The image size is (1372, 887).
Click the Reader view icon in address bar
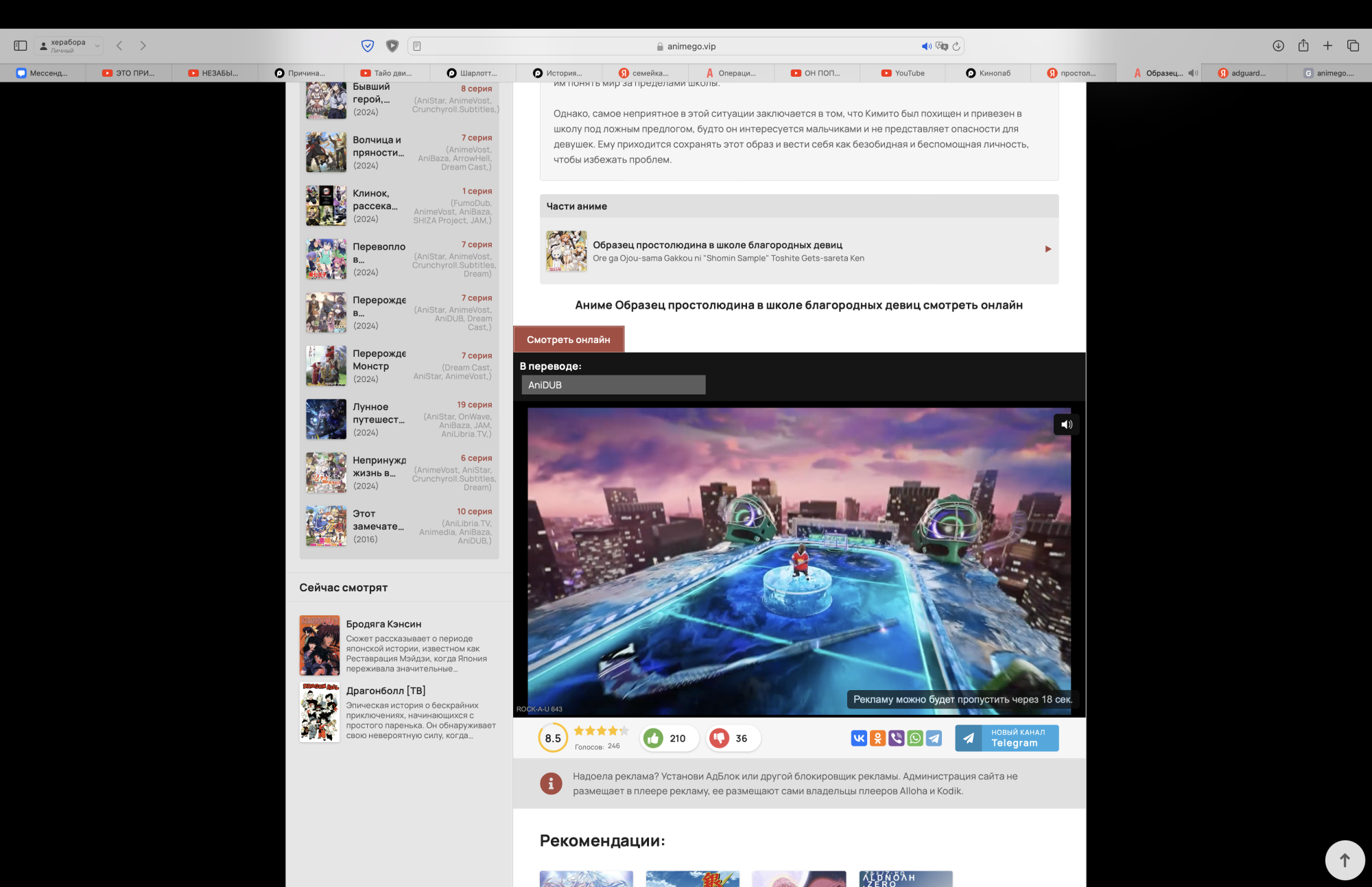pos(416,46)
